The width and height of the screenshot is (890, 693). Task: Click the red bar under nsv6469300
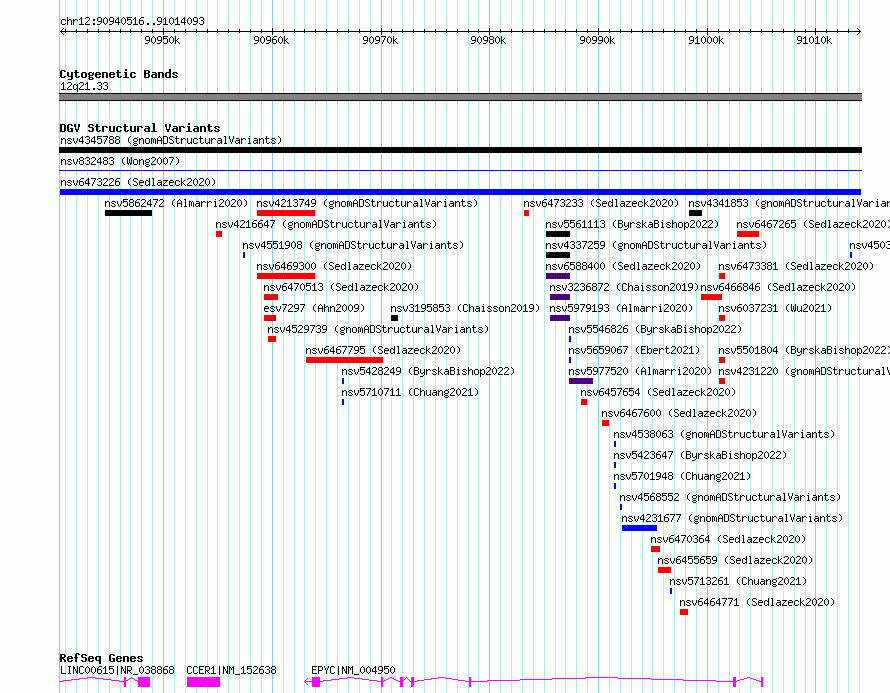(286, 276)
